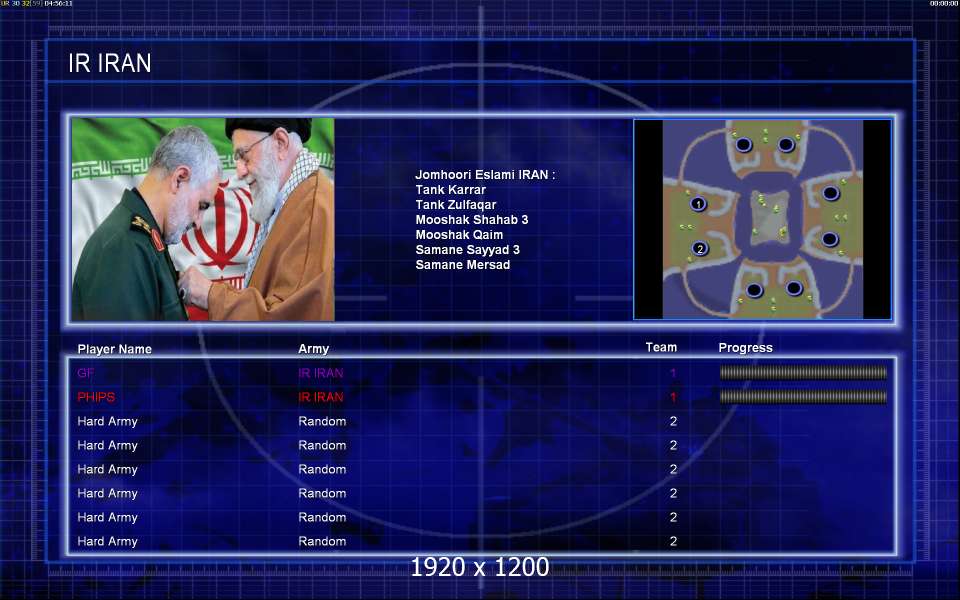The image size is (960, 600).
Task: Click the player name "GF"
Action: pyautogui.click(x=86, y=373)
